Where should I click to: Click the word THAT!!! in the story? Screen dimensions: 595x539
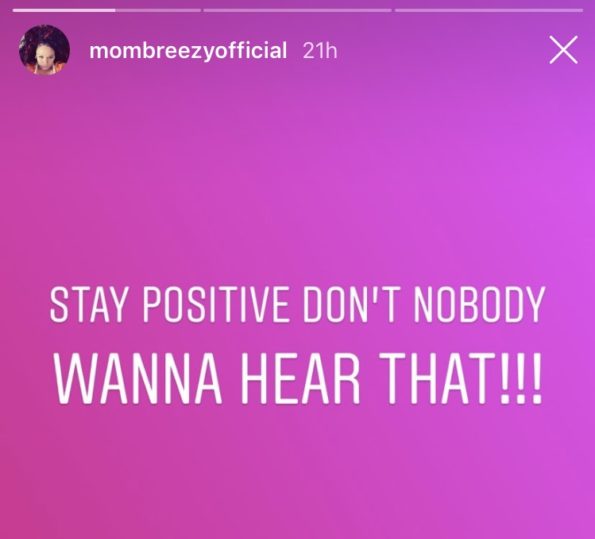(461, 379)
